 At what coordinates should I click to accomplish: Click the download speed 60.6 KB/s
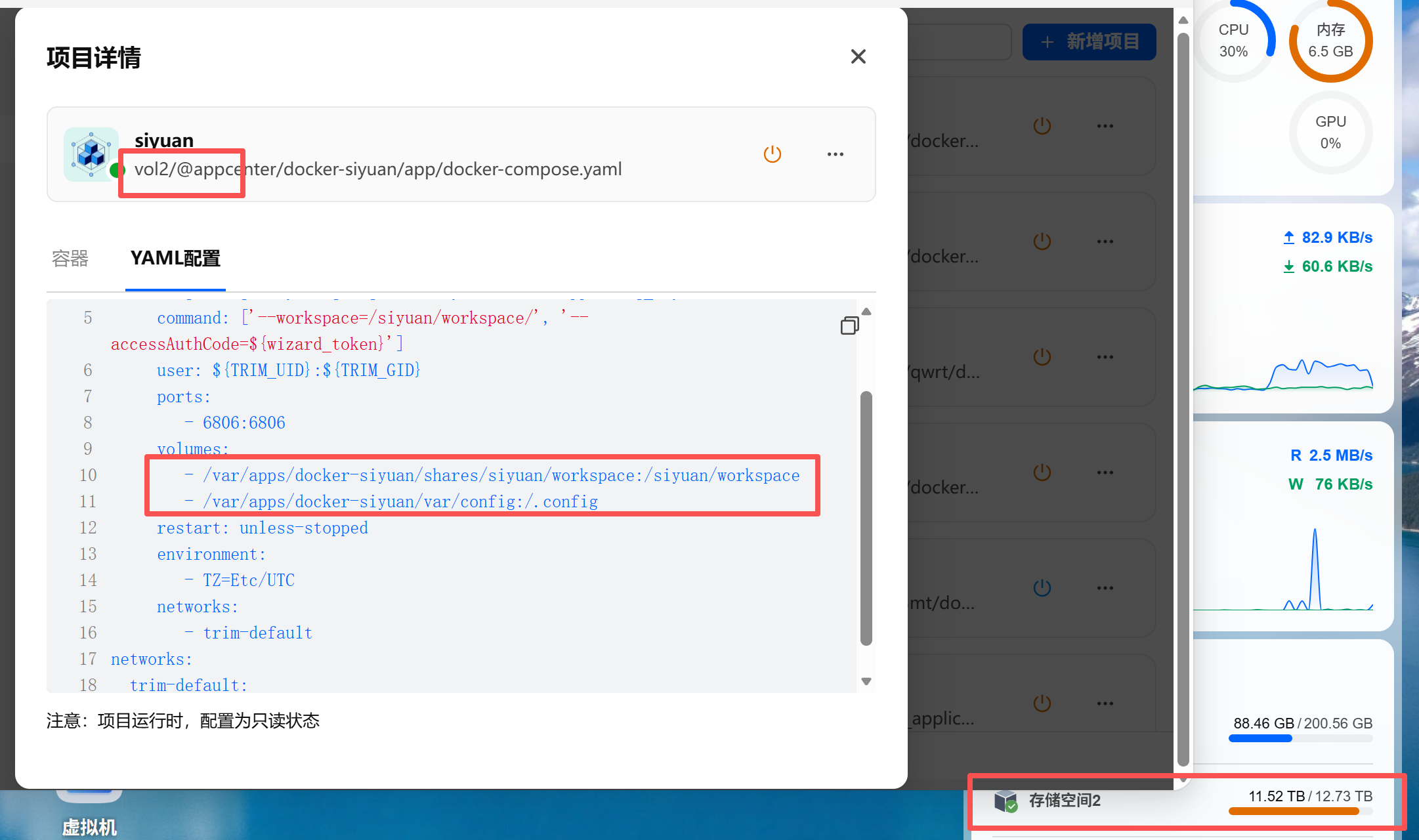click(x=1328, y=266)
